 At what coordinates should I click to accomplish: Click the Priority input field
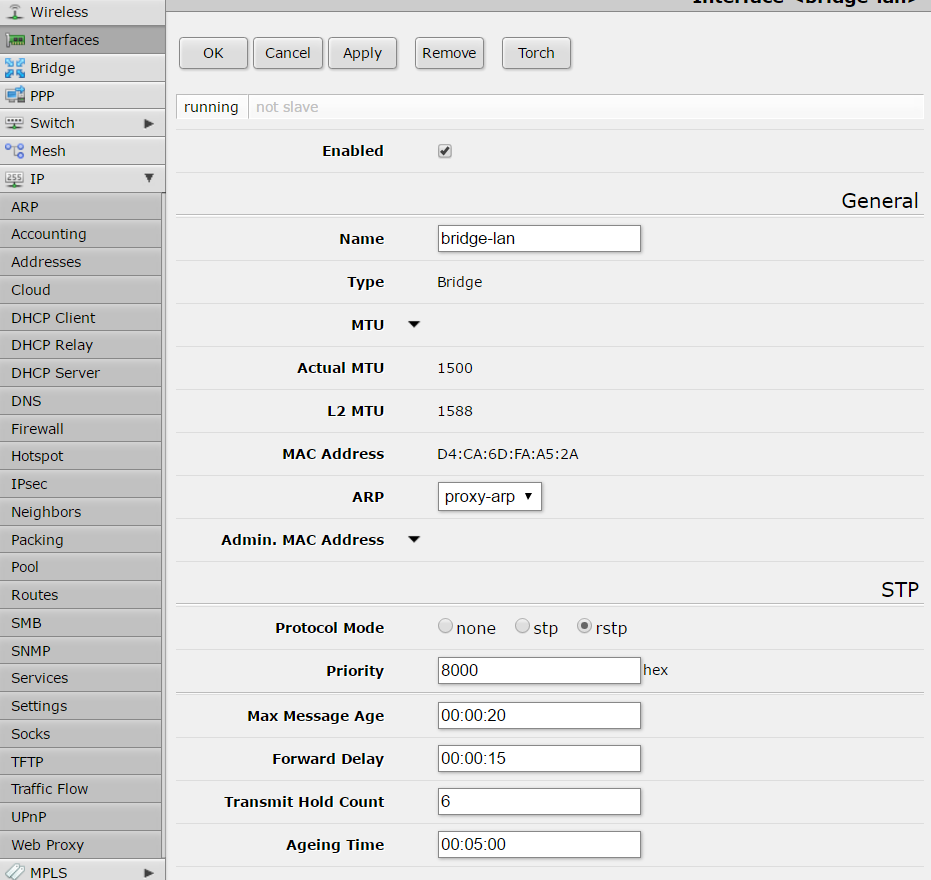pos(539,671)
